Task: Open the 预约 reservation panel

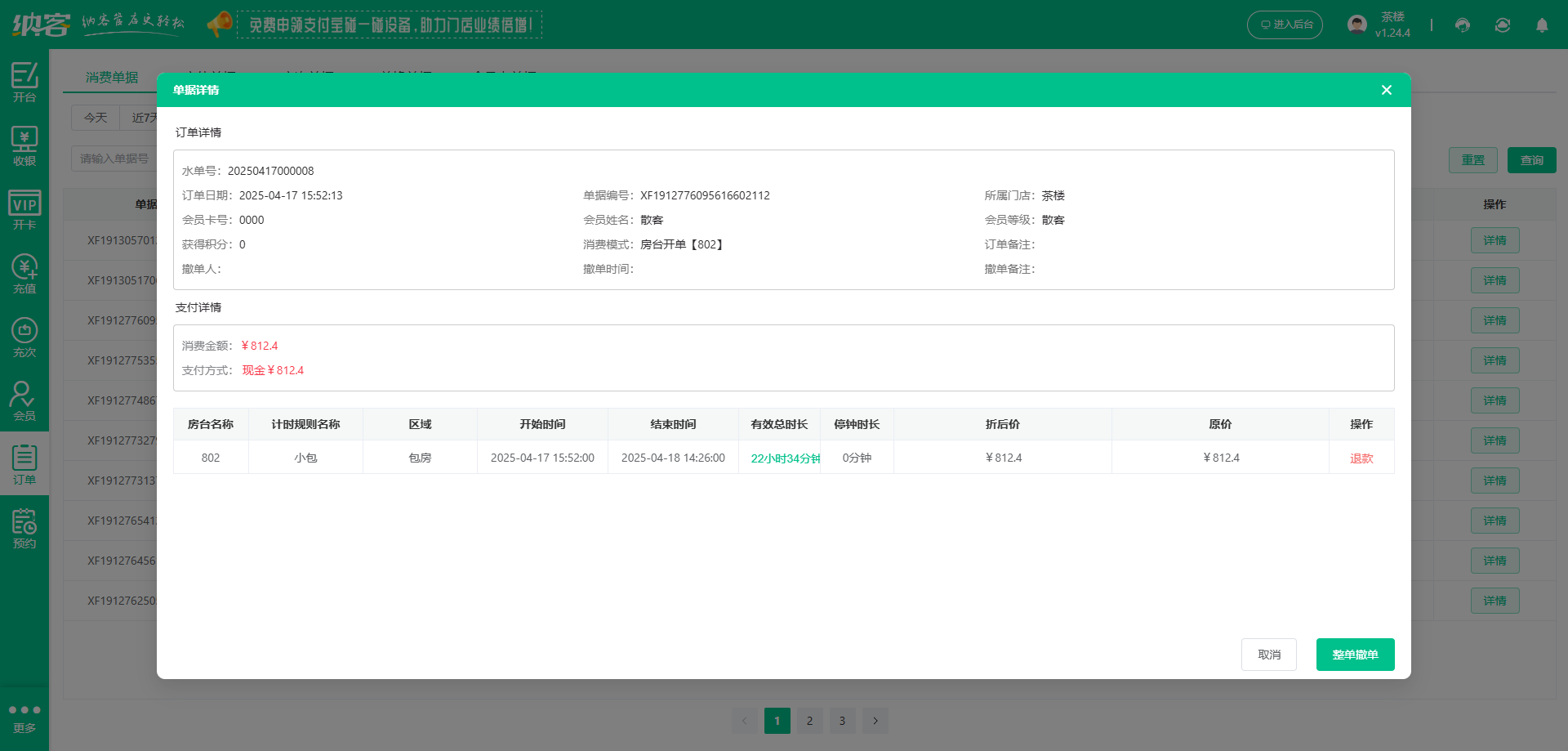Action: click(24, 528)
